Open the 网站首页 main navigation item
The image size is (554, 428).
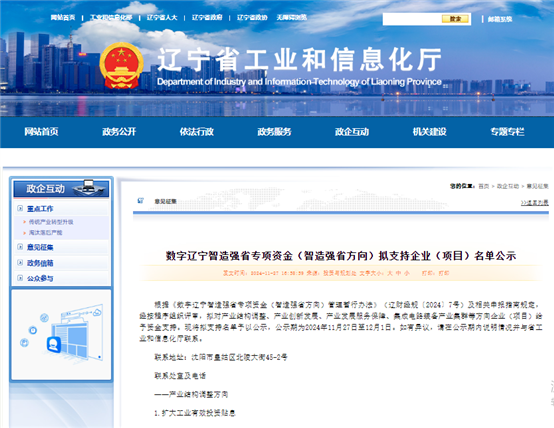tap(41, 132)
